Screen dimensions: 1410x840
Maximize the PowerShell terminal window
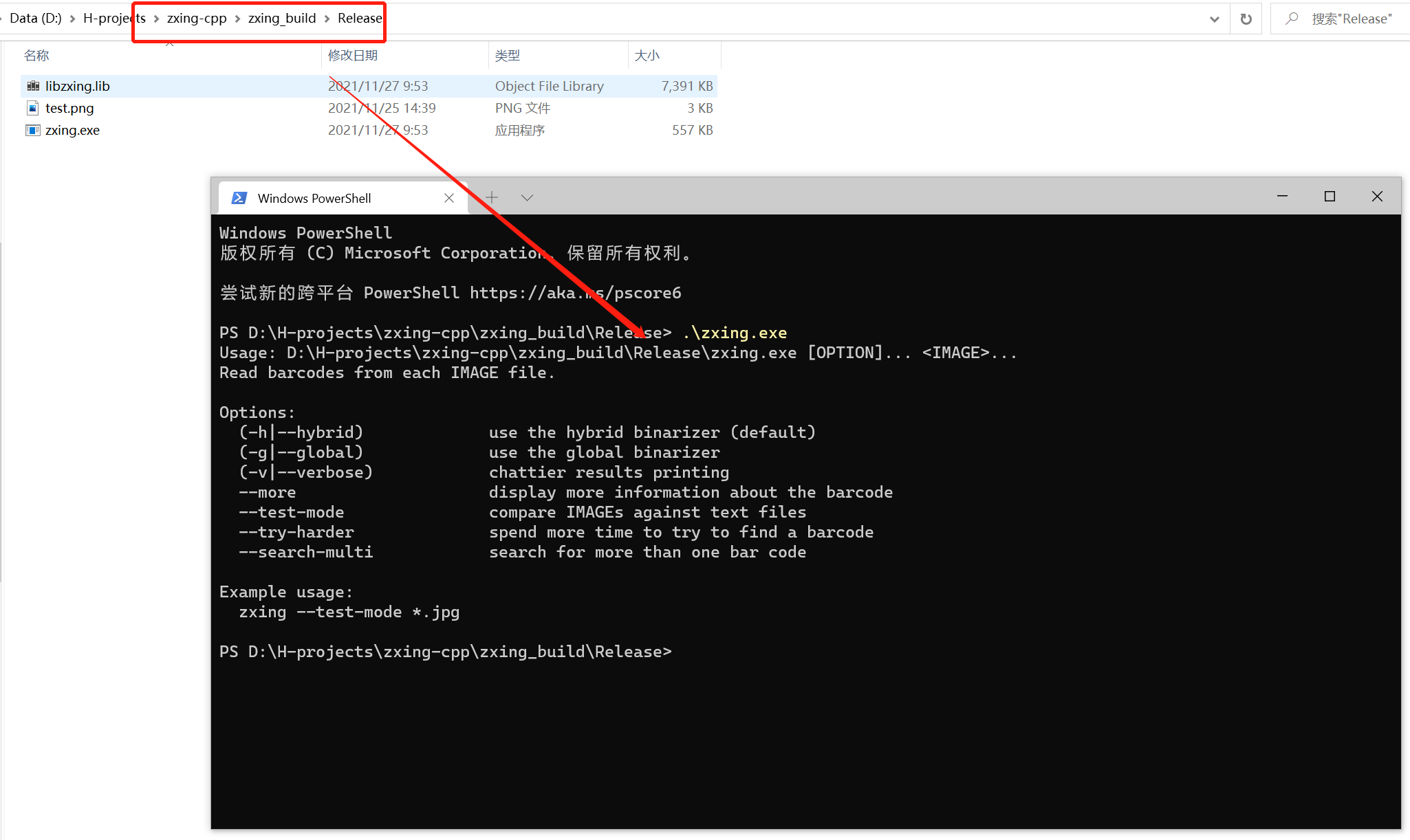point(1330,197)
